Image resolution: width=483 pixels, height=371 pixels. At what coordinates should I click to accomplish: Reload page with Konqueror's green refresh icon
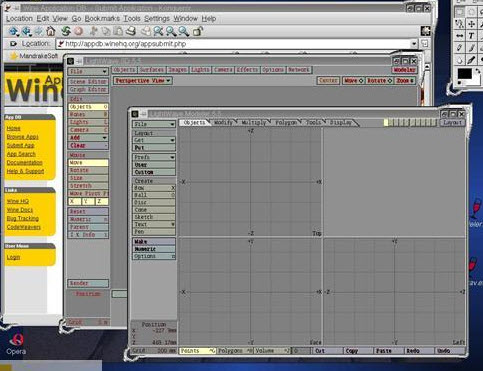[x=66, y=31]
